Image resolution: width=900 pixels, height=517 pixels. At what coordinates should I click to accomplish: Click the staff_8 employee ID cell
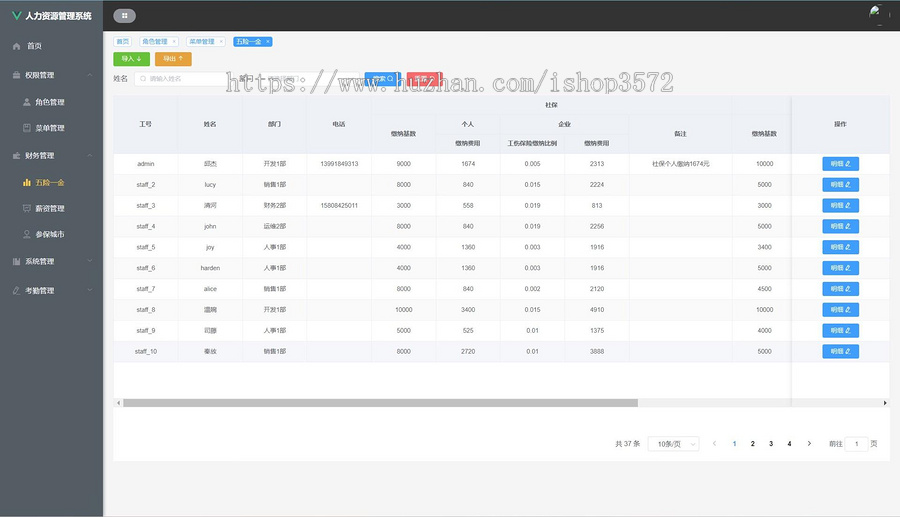pyautogui.click(x=146, y=309)
